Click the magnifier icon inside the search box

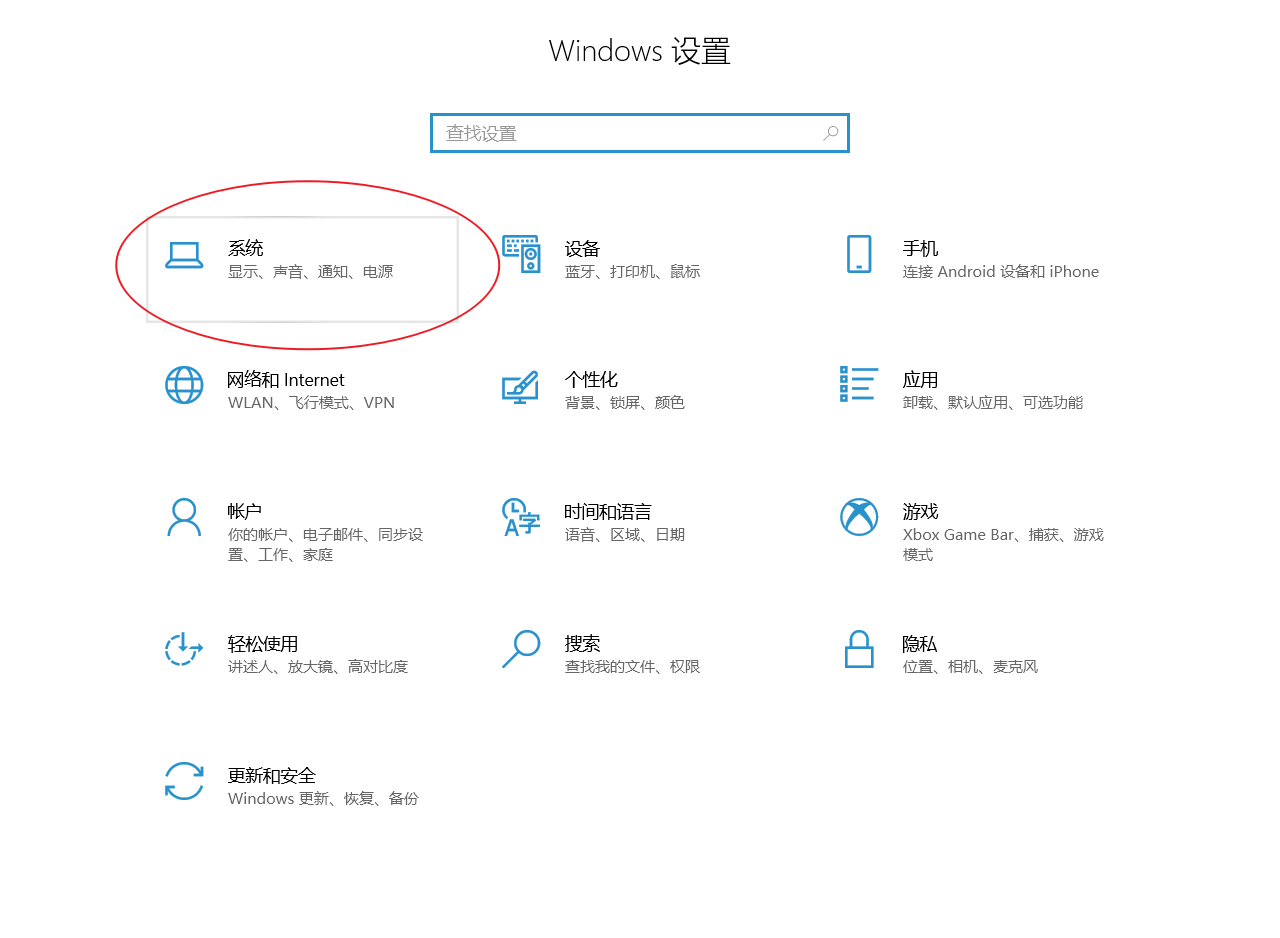pos(831,133)
